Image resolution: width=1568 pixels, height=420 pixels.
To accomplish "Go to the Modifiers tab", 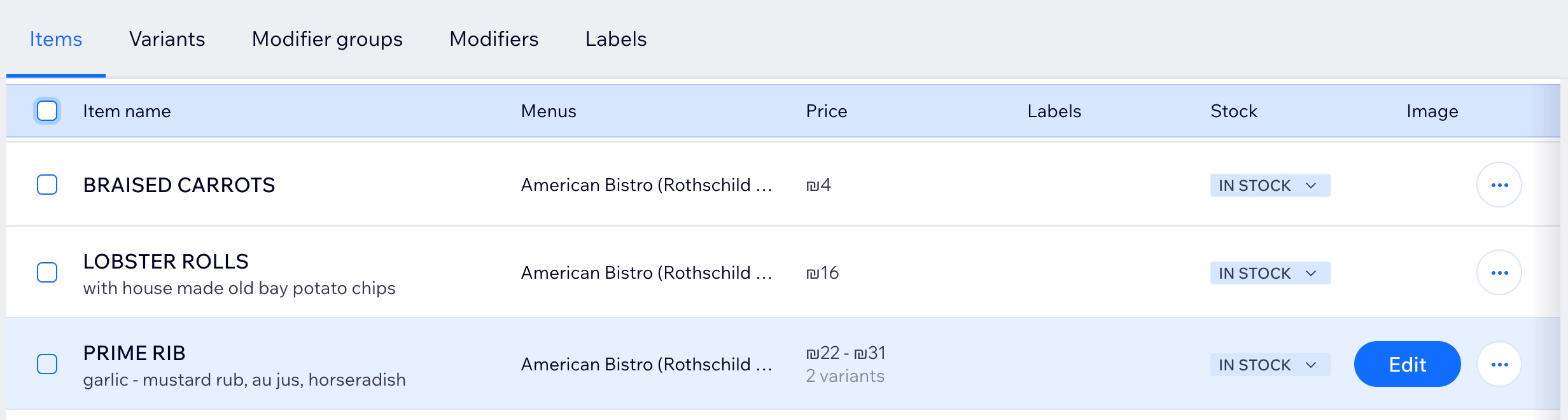I will pyautogui.click(x=494, y=39).
